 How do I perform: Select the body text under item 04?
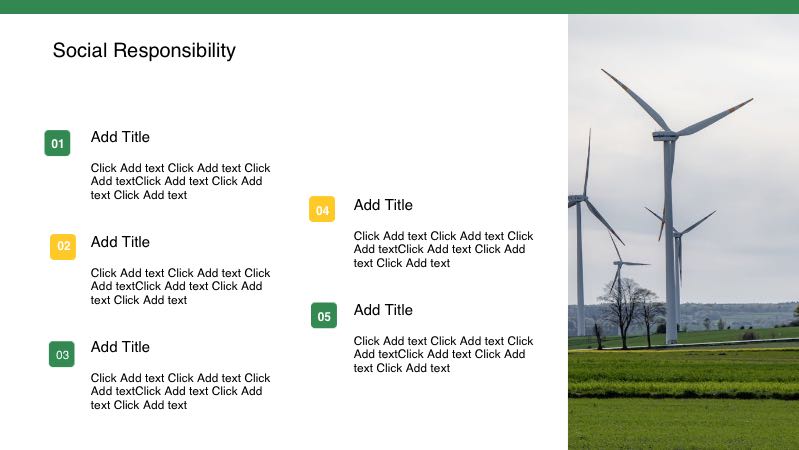pos(443,249)
